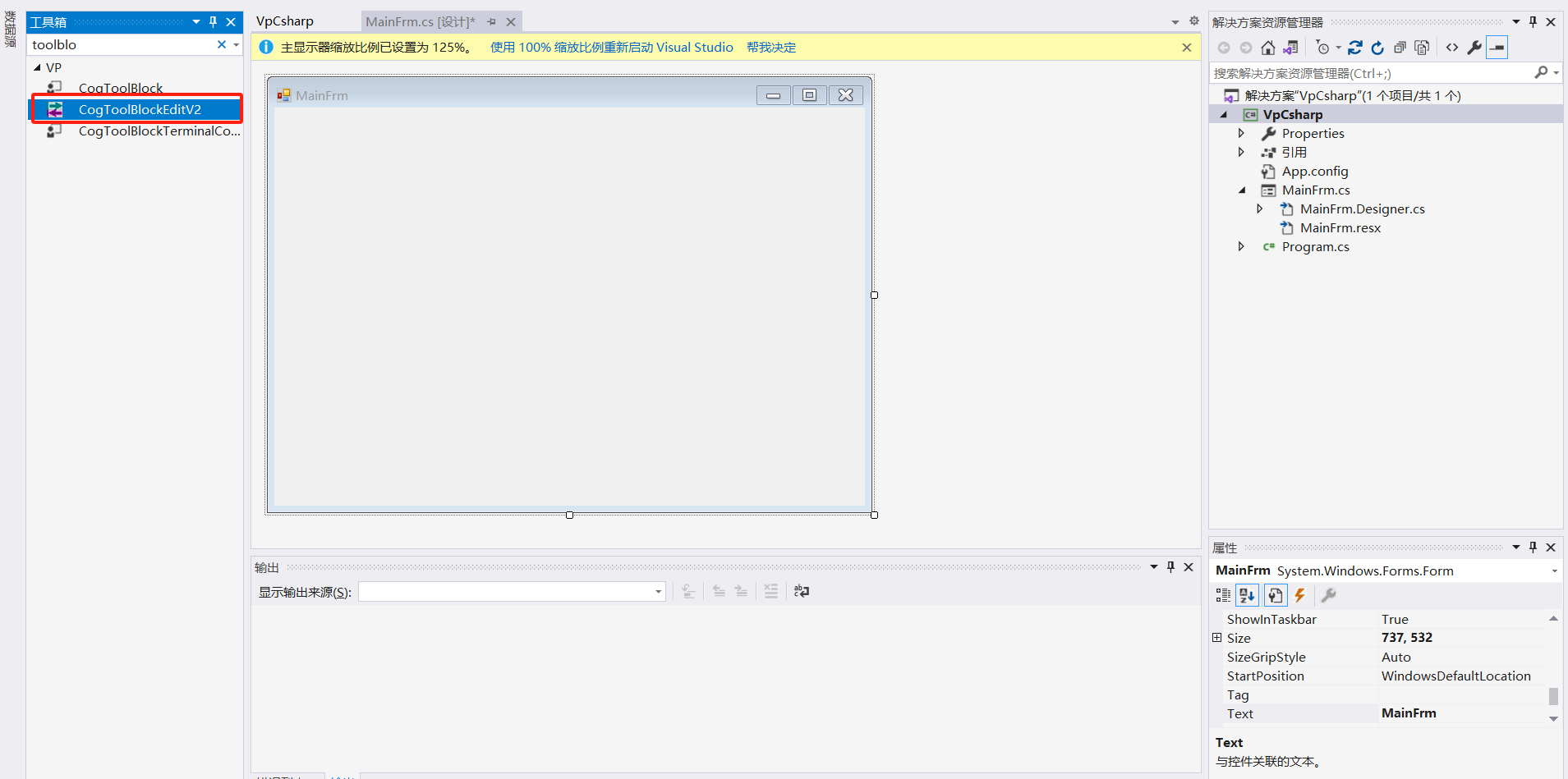
Task: Switch to the VpCsharp tab
Action: coord(283,21)
